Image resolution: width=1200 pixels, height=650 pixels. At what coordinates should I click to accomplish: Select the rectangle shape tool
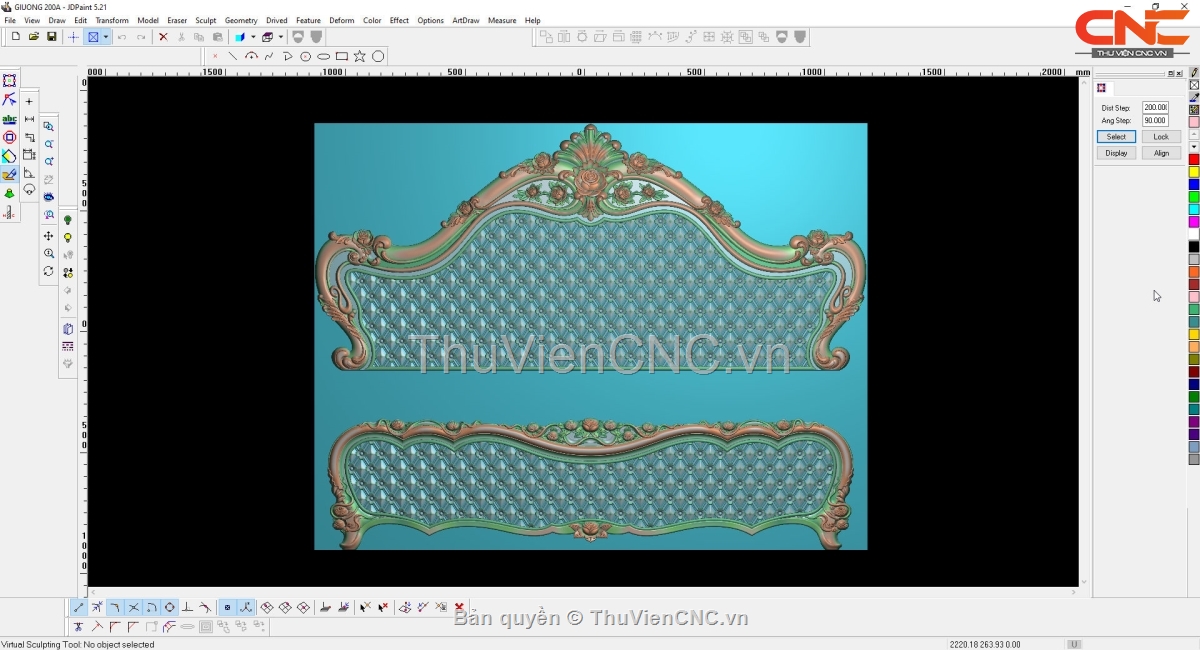point(342,56)
